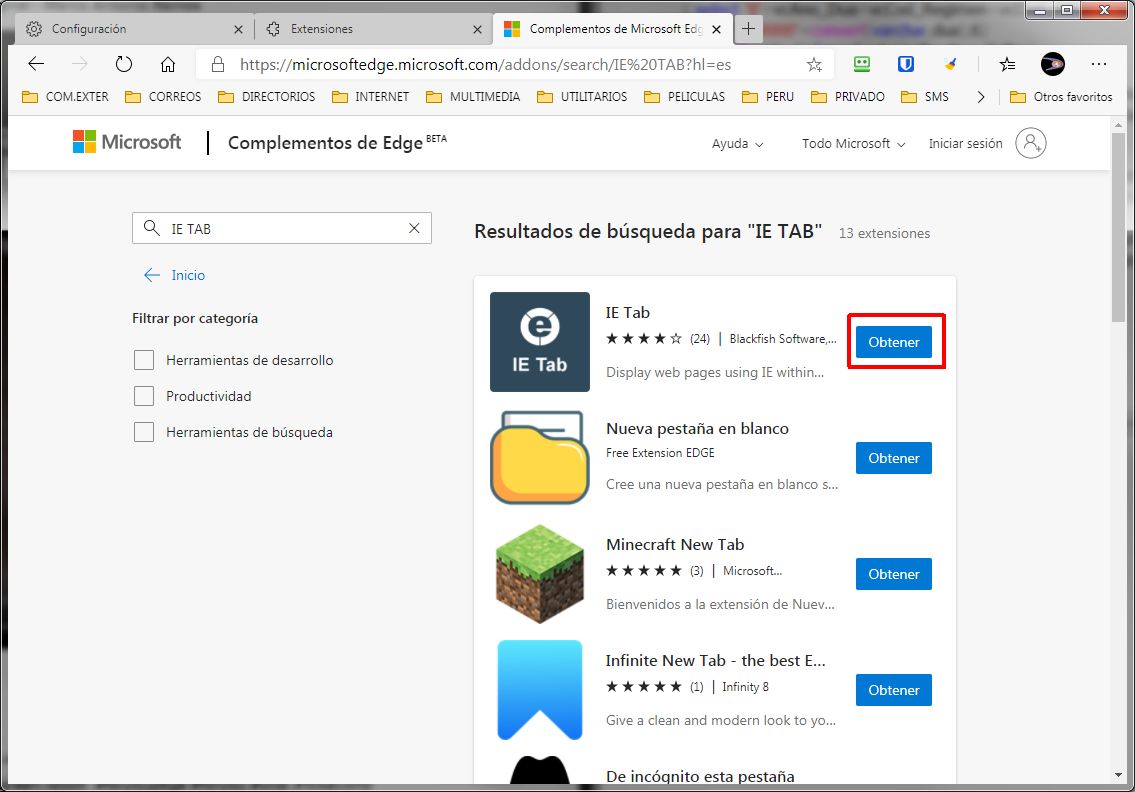Viewport: 1135px width, 792px height.
Task: Click Obtener for Minecraft New Tab
Action: (x=894, y=573)
